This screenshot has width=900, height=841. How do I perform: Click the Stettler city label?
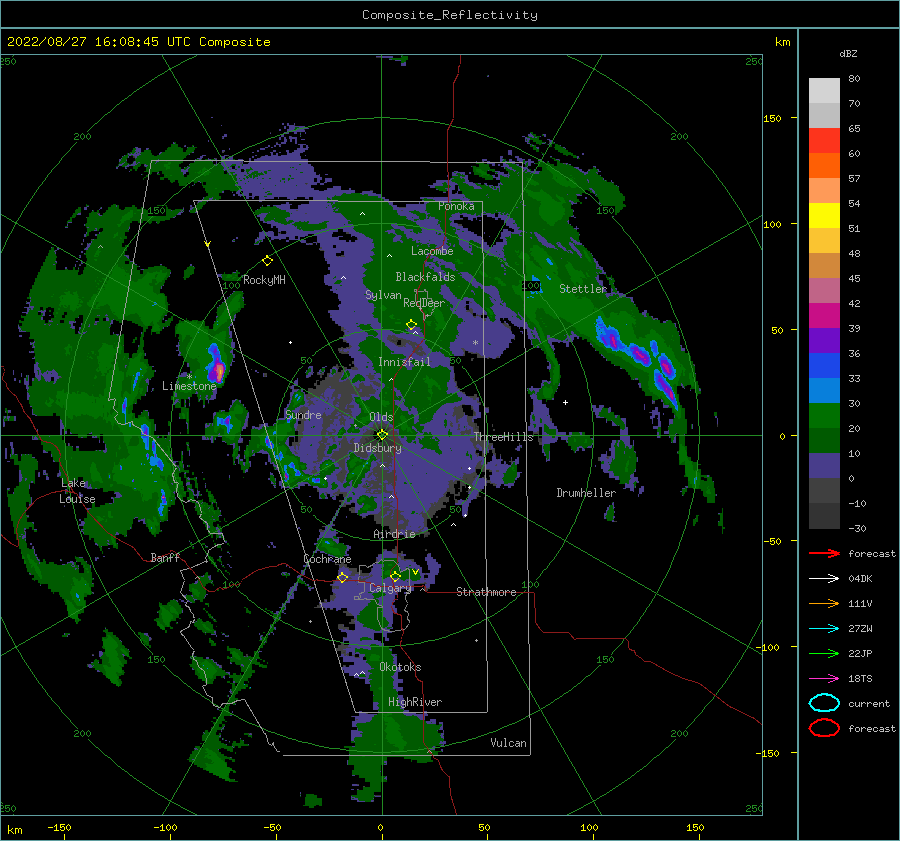pyautogui.click(x=583, y=289)
